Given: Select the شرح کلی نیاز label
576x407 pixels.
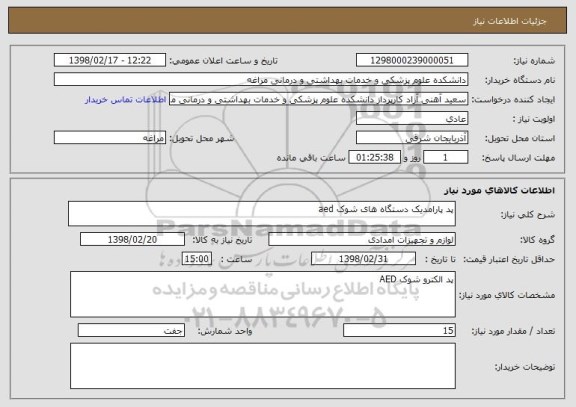Looking at the screenshot, I should (x=528, y=214).
